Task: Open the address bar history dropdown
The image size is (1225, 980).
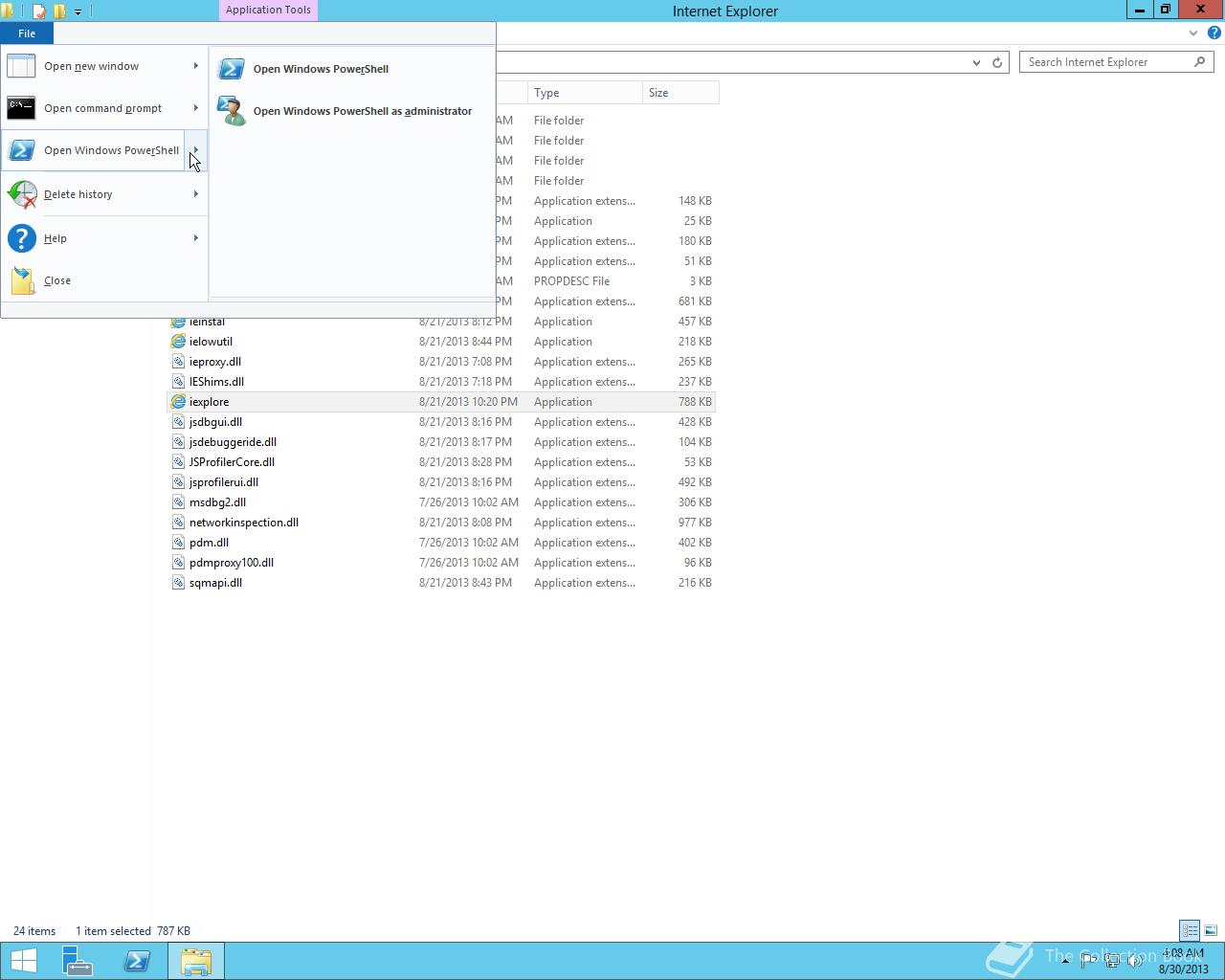Action: tap(976, 62)
